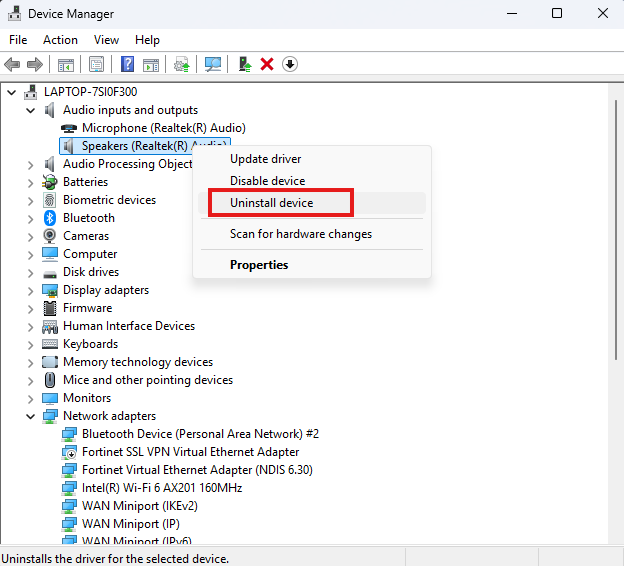
Task: Select the Computer category label
Action: tap(90, 254)
